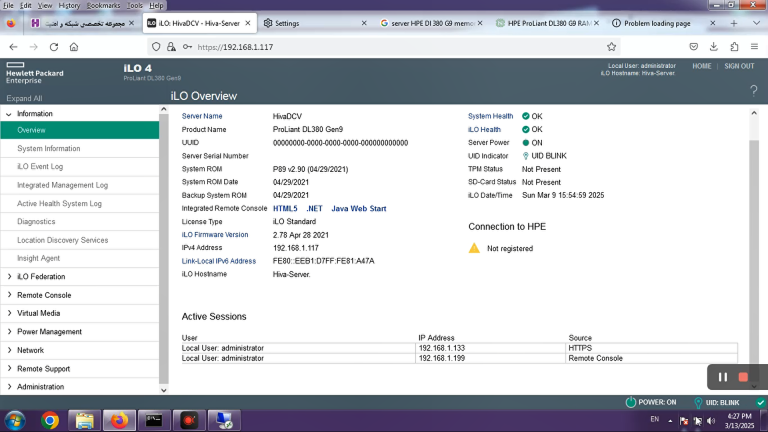The height and width of the screenshot is (432, 768).
Task: Click the saved password key icon
Action: [187, 47]
